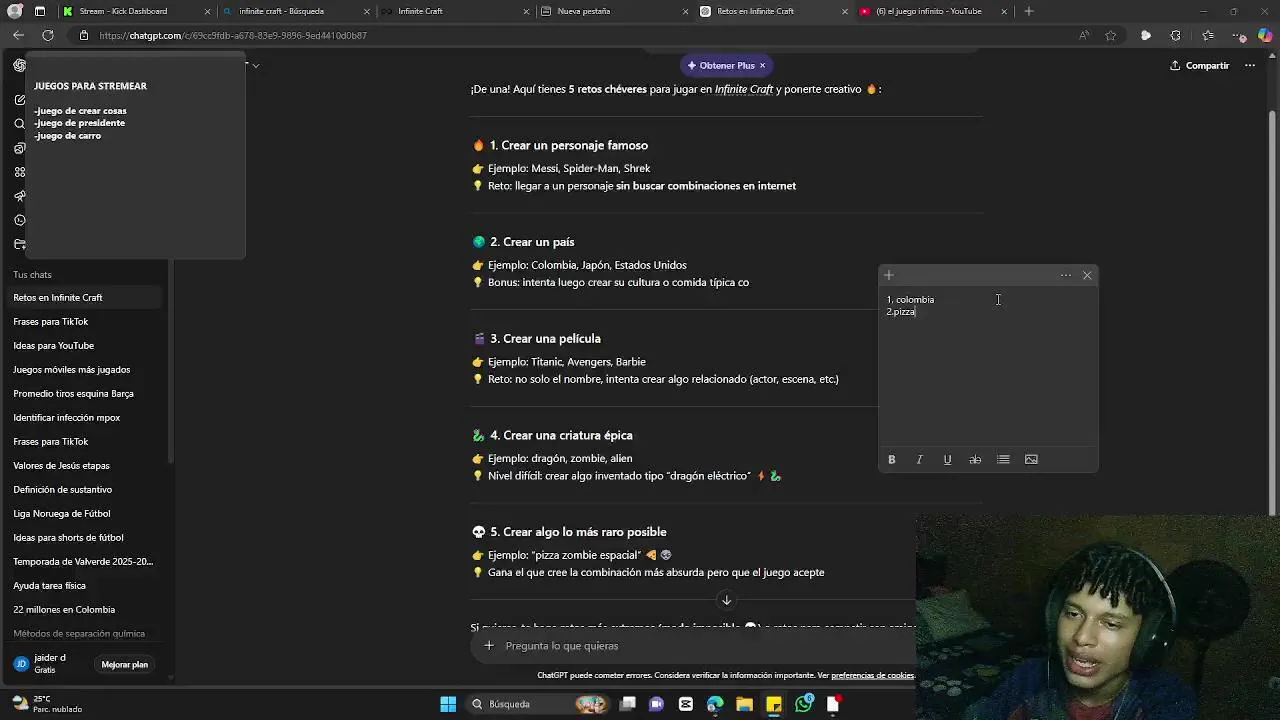Click the address bar URL
This screenshot has height=720, width=1280.
233,35
